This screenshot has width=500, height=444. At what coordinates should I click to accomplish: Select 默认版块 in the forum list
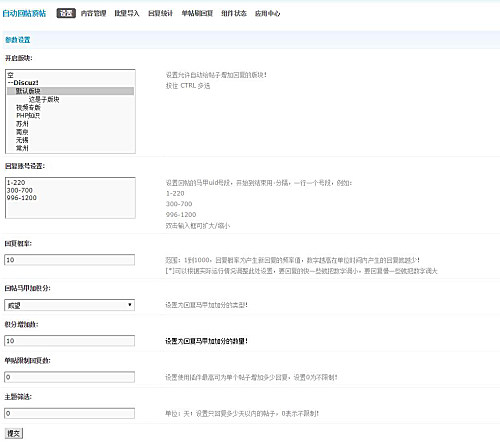pos(70,91)
